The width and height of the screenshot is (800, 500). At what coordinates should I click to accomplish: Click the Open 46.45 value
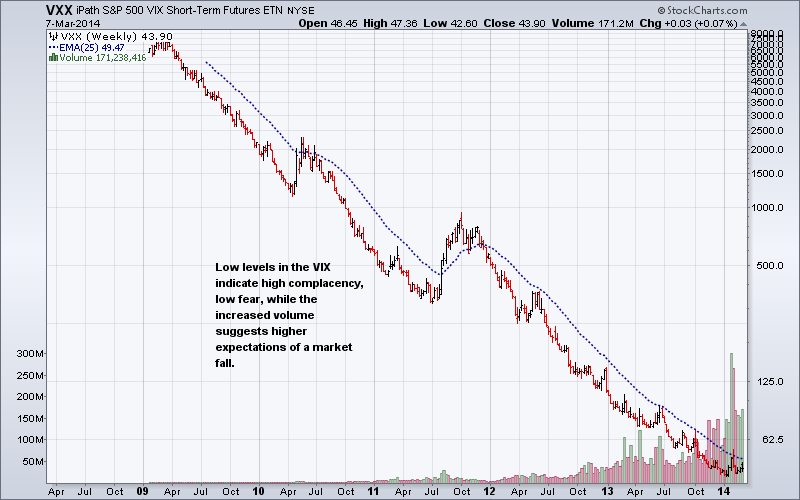[328, 23]
